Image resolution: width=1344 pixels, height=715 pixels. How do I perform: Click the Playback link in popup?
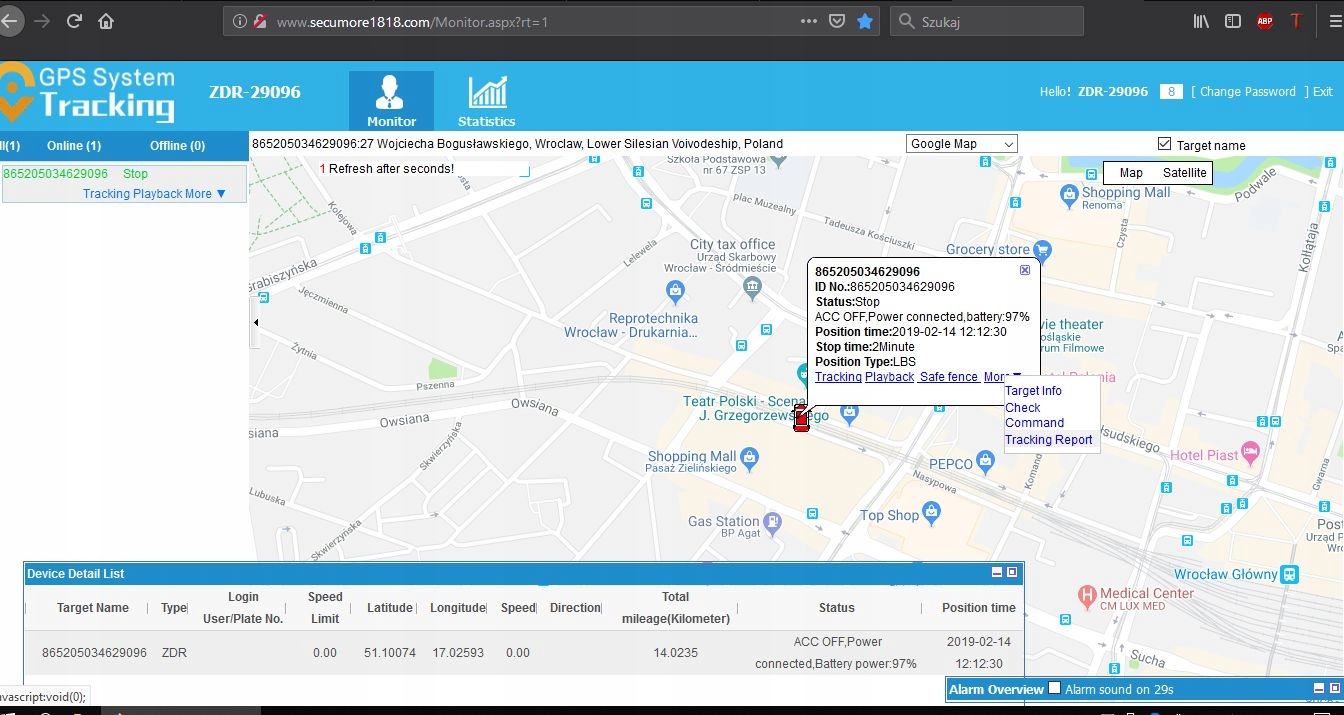pyautogui.click(x=889, y=377)
